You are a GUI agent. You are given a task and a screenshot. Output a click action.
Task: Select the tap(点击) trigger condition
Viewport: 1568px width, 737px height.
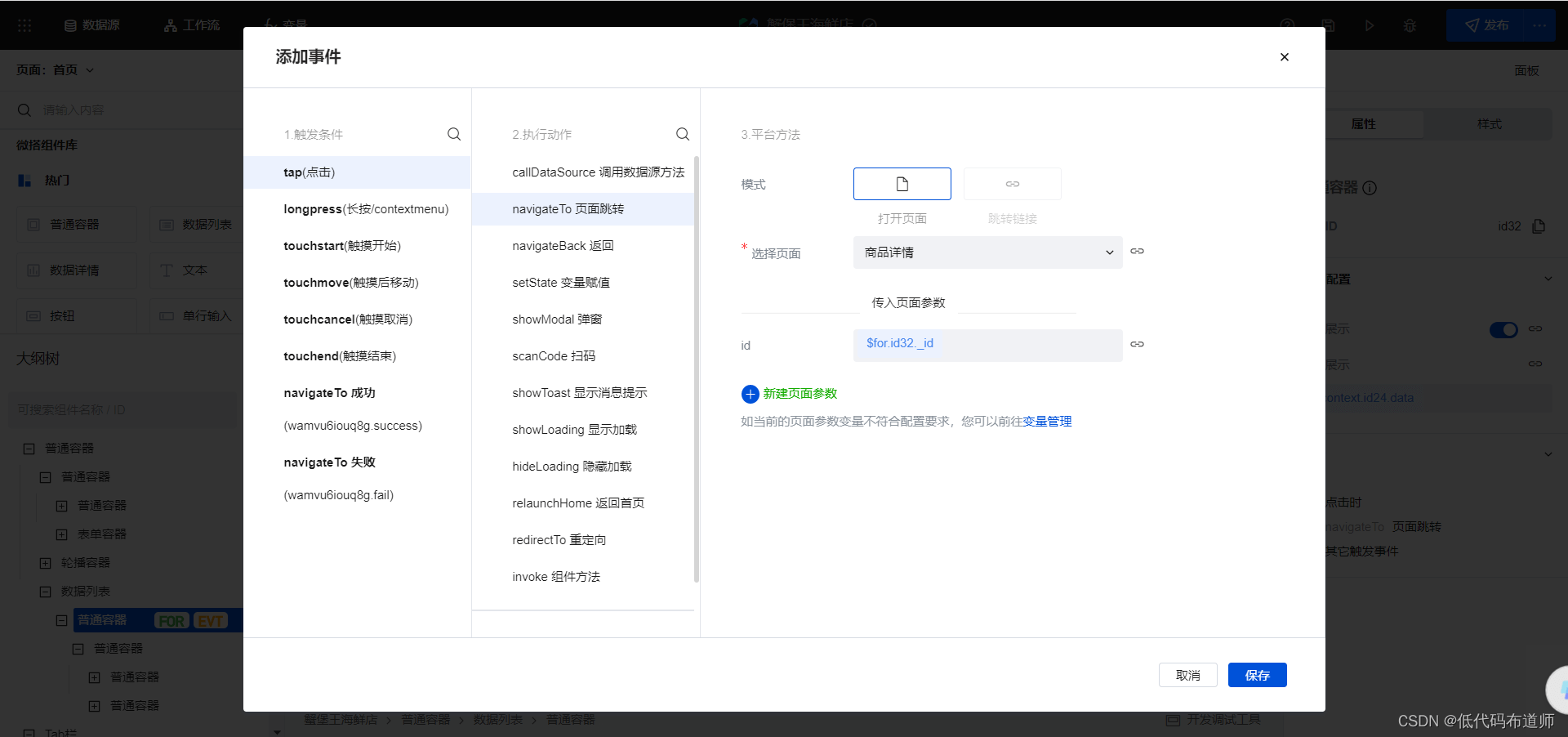(357, 172)
